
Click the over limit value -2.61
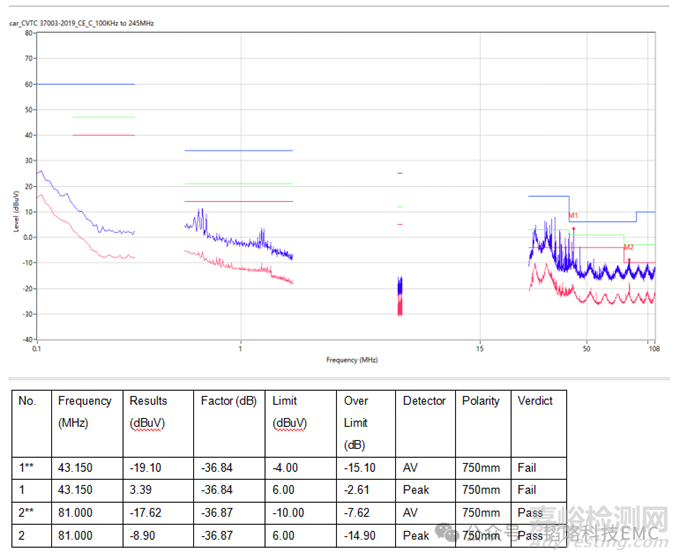358,490
